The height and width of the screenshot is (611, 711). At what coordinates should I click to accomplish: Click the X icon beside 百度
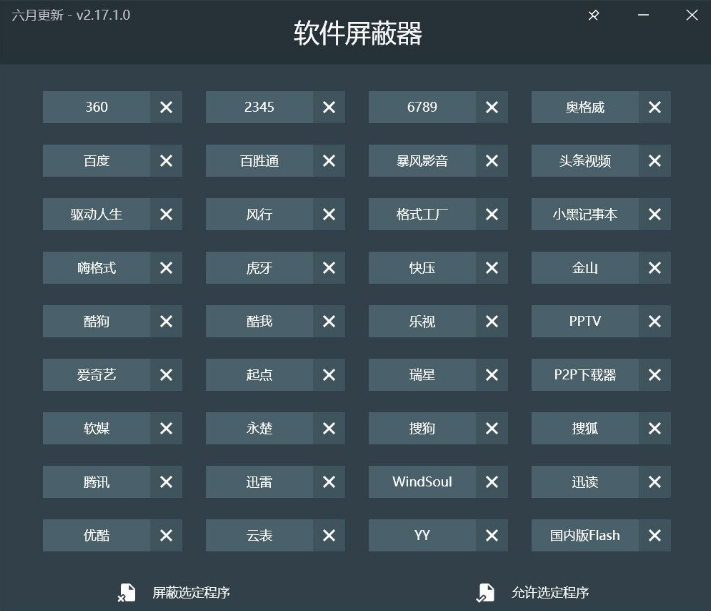166,161
